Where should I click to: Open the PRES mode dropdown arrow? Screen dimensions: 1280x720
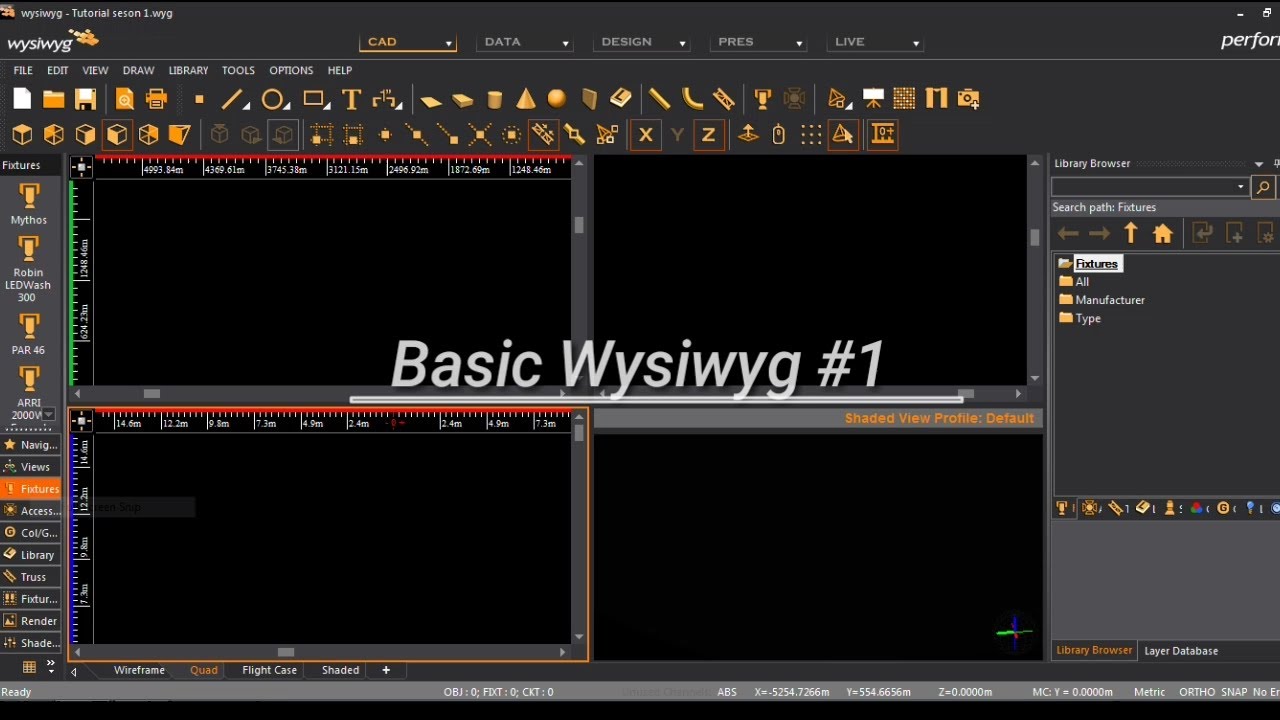[799, 44]
